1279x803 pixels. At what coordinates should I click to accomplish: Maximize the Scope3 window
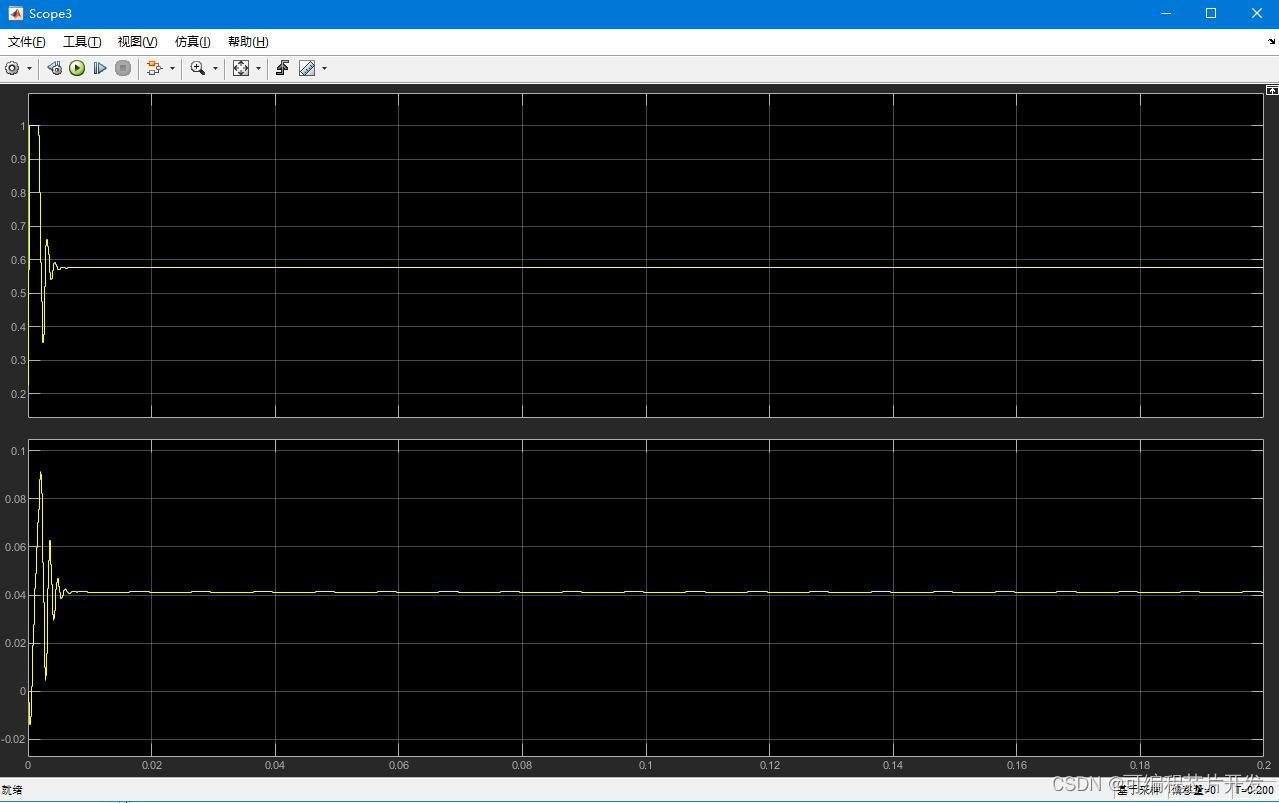click(x=1211, y=13)
